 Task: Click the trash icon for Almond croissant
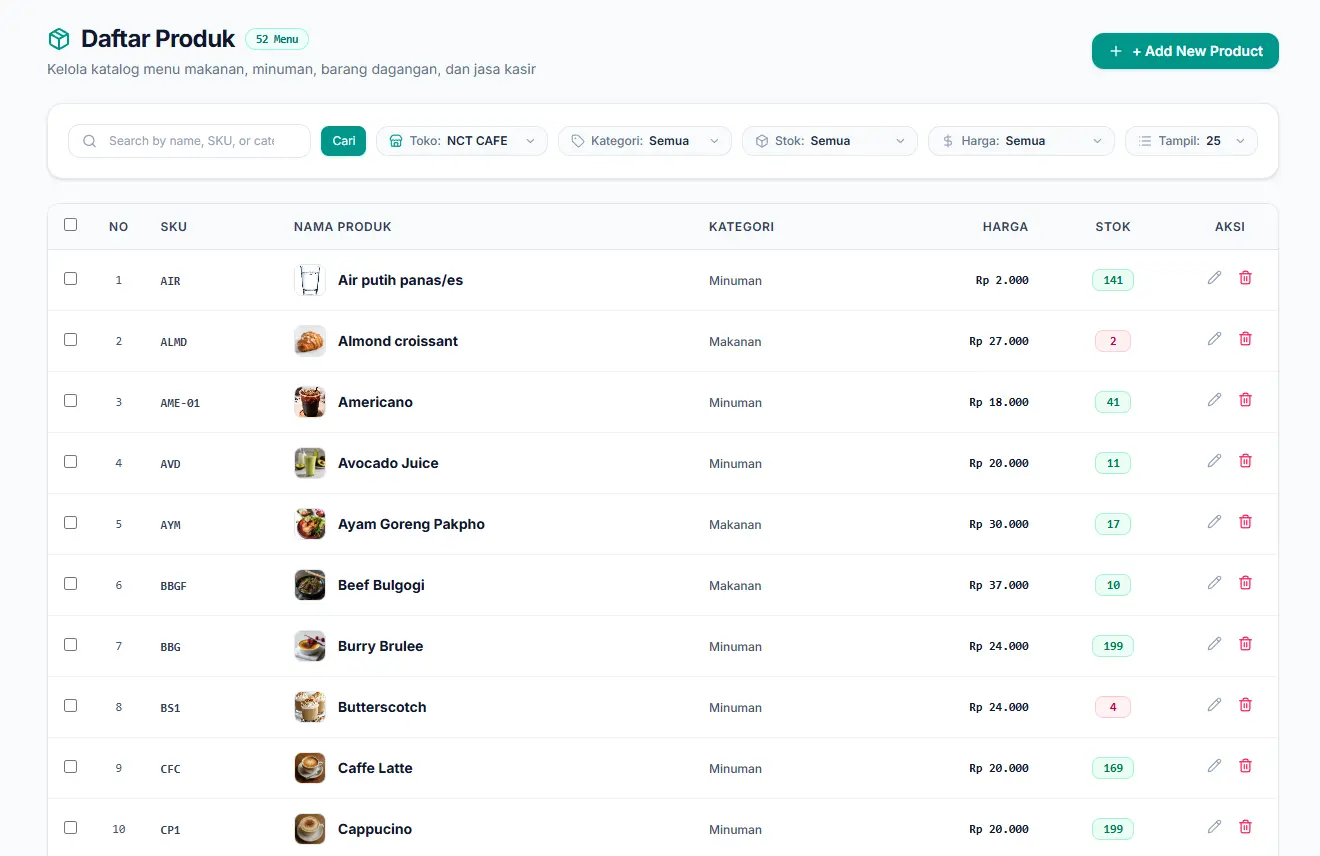coord(1245,339)
